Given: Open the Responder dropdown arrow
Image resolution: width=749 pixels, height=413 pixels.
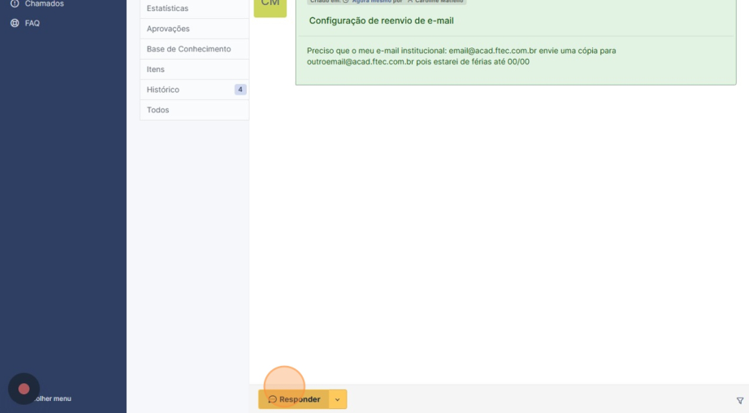Looking at the screenshot, I should pyautogui.click(x=338, y=400).
